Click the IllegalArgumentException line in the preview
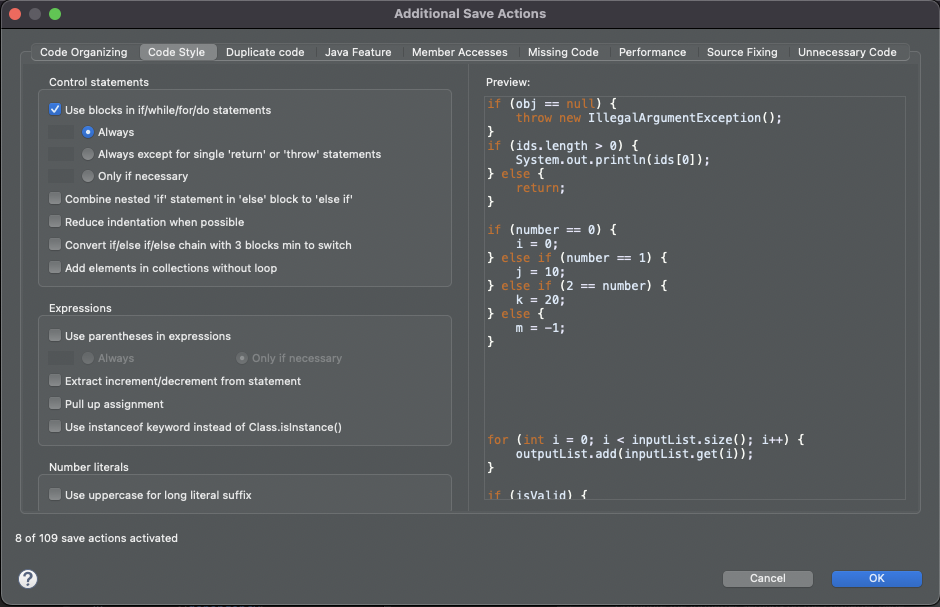The height and width of the screenshot is (607, 940). tap(649, 118)
